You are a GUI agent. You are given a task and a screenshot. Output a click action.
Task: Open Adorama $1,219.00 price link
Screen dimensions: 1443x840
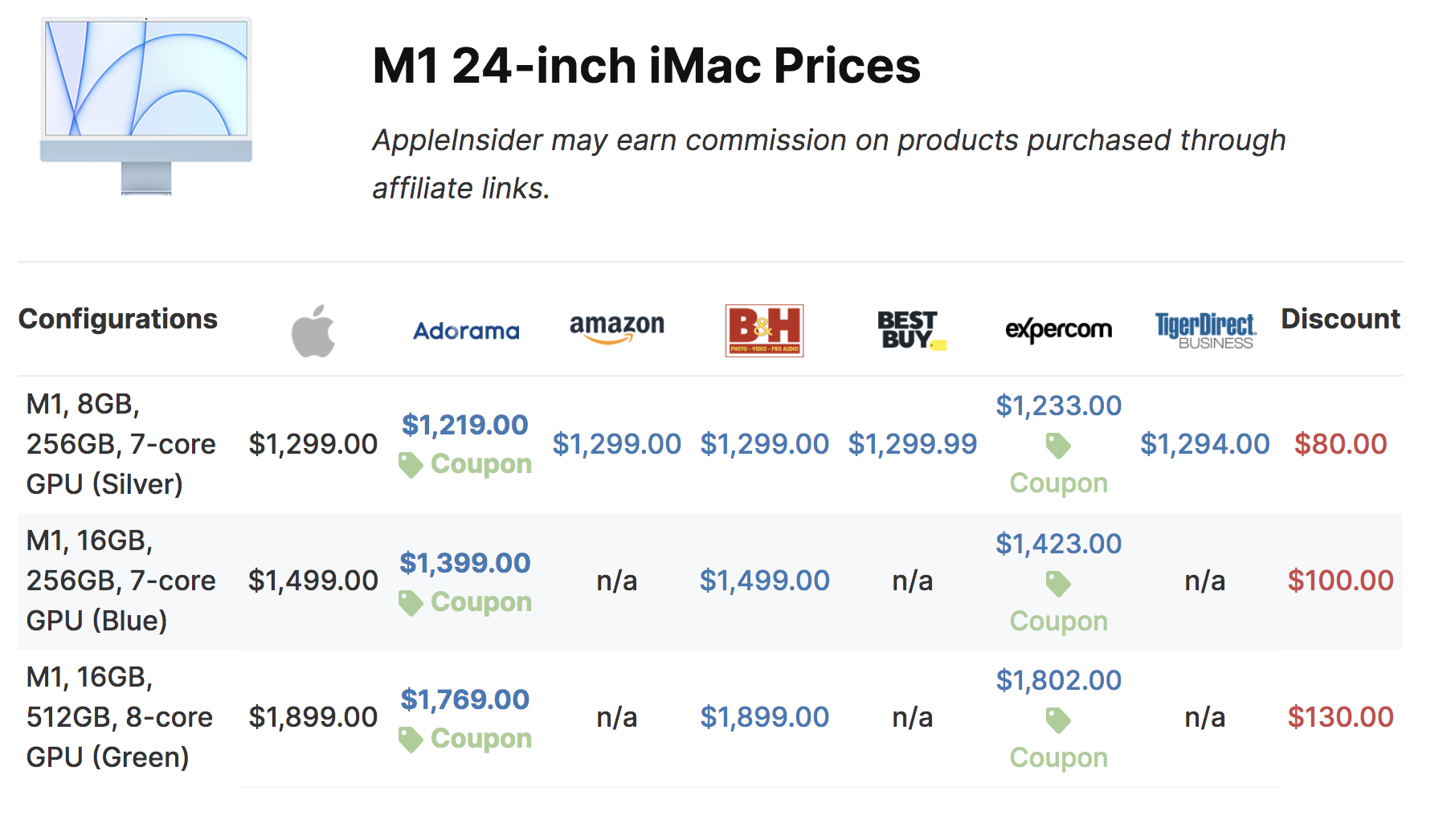[464, 425]
